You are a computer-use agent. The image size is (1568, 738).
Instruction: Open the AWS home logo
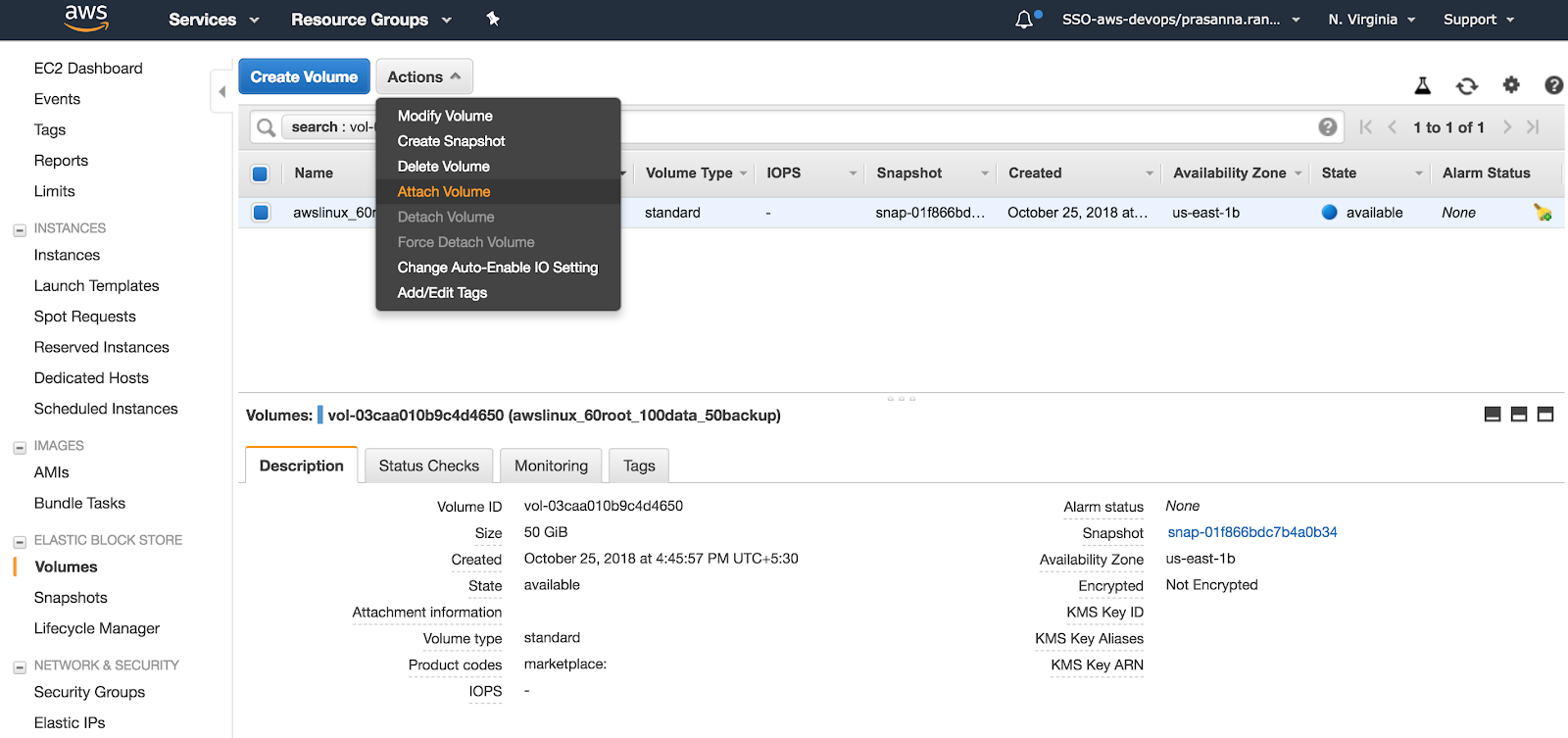point(86,18)
